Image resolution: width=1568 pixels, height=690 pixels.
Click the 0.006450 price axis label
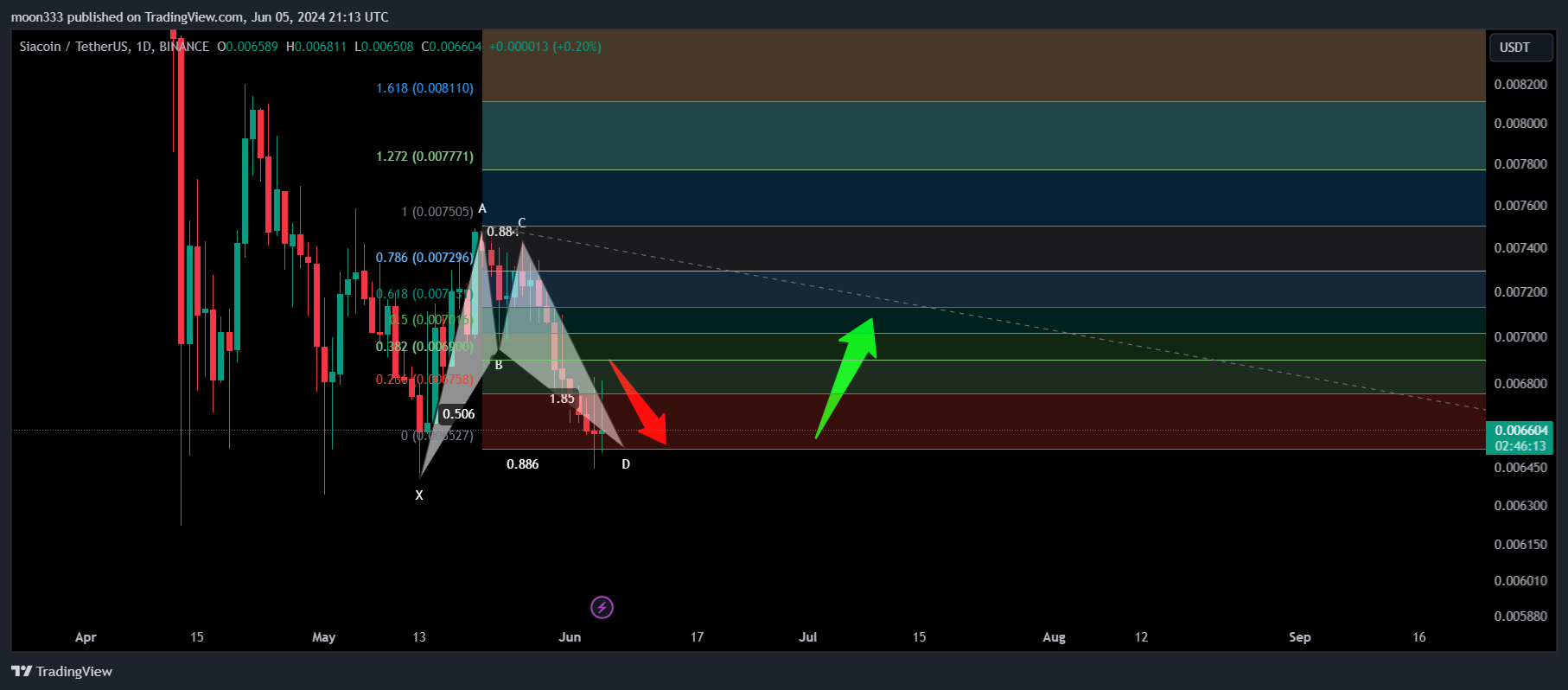click(1520, 468)
